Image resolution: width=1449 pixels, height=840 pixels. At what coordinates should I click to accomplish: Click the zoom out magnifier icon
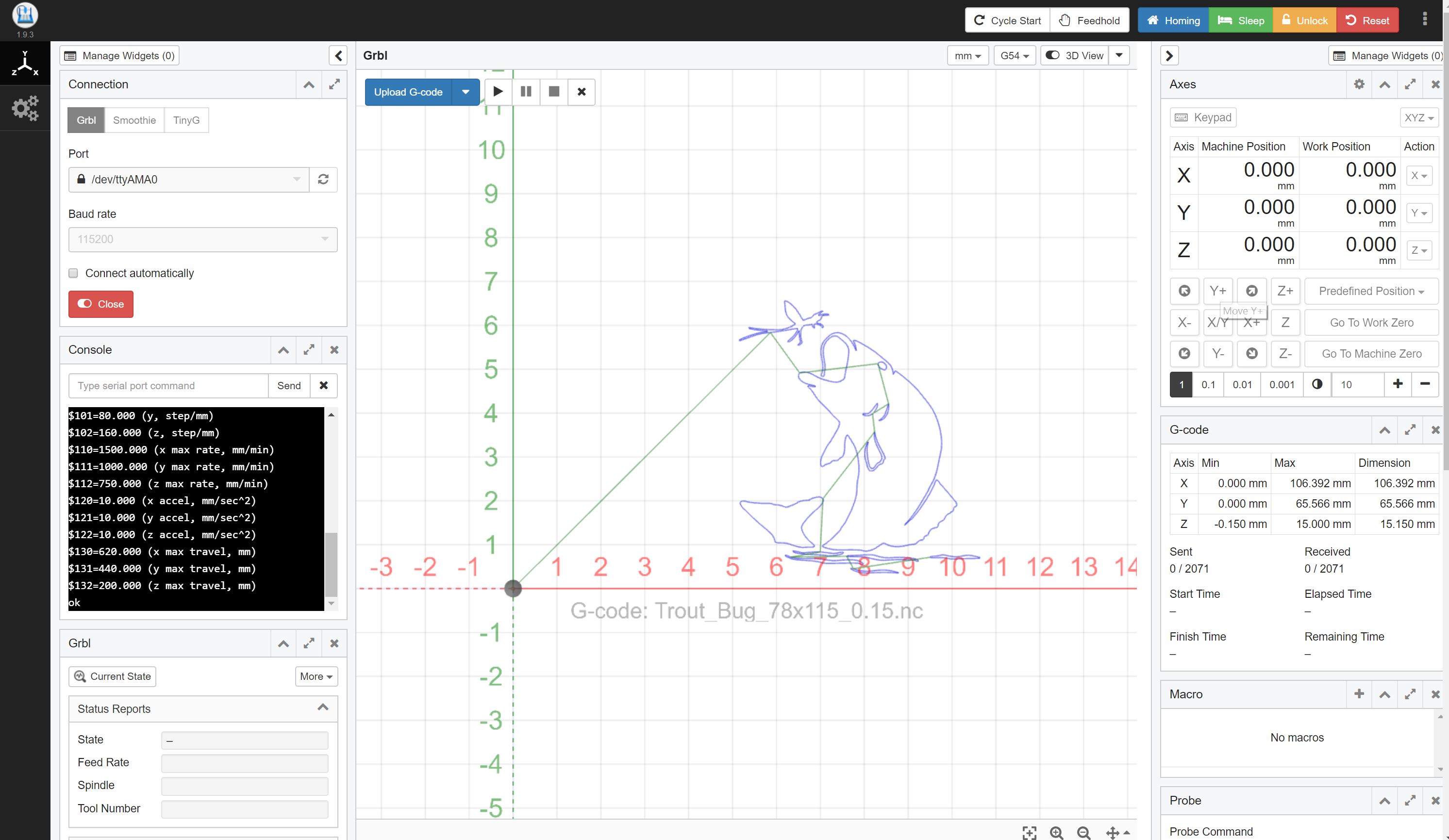tap(1083, 832)
